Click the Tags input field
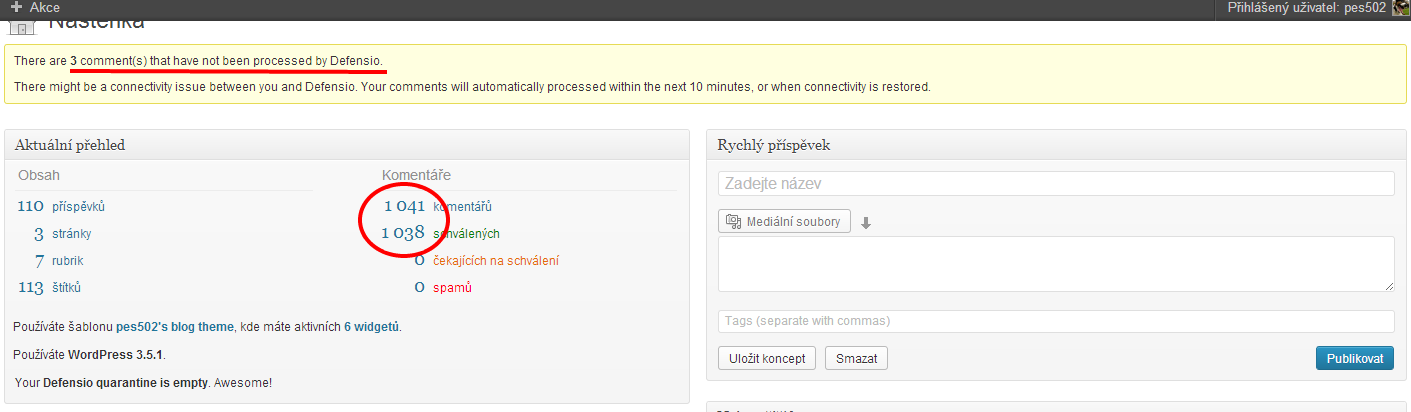 [1056, 321]
